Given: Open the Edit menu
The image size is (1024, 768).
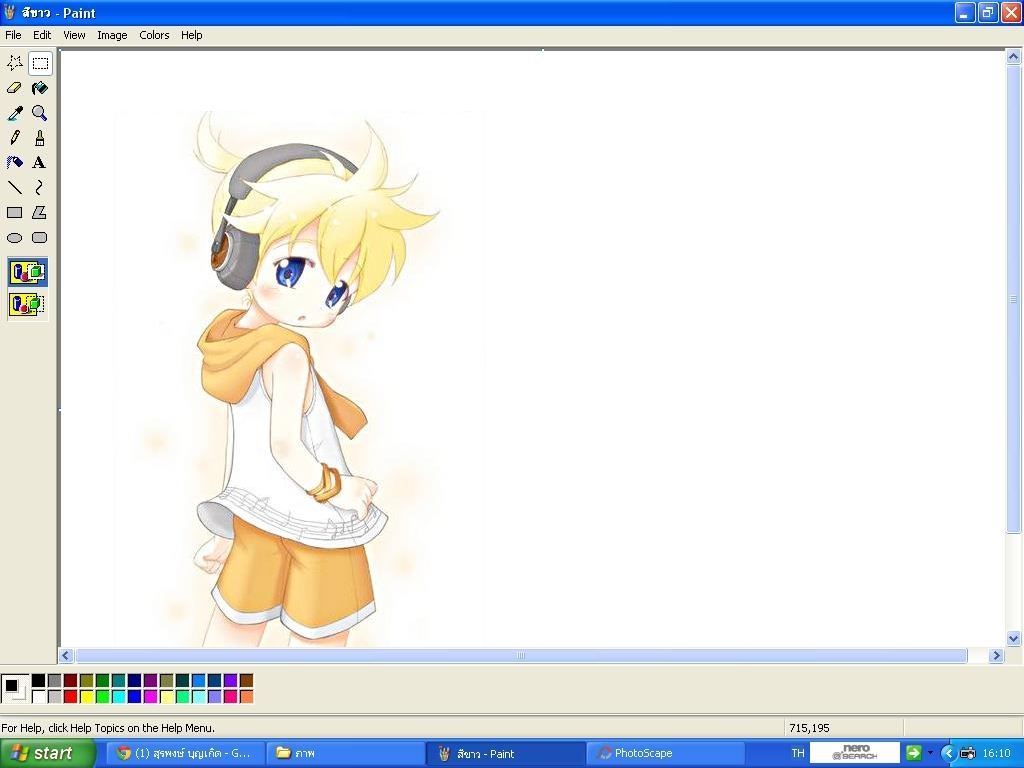Looking at the screenshot, I should coord(42,35).
